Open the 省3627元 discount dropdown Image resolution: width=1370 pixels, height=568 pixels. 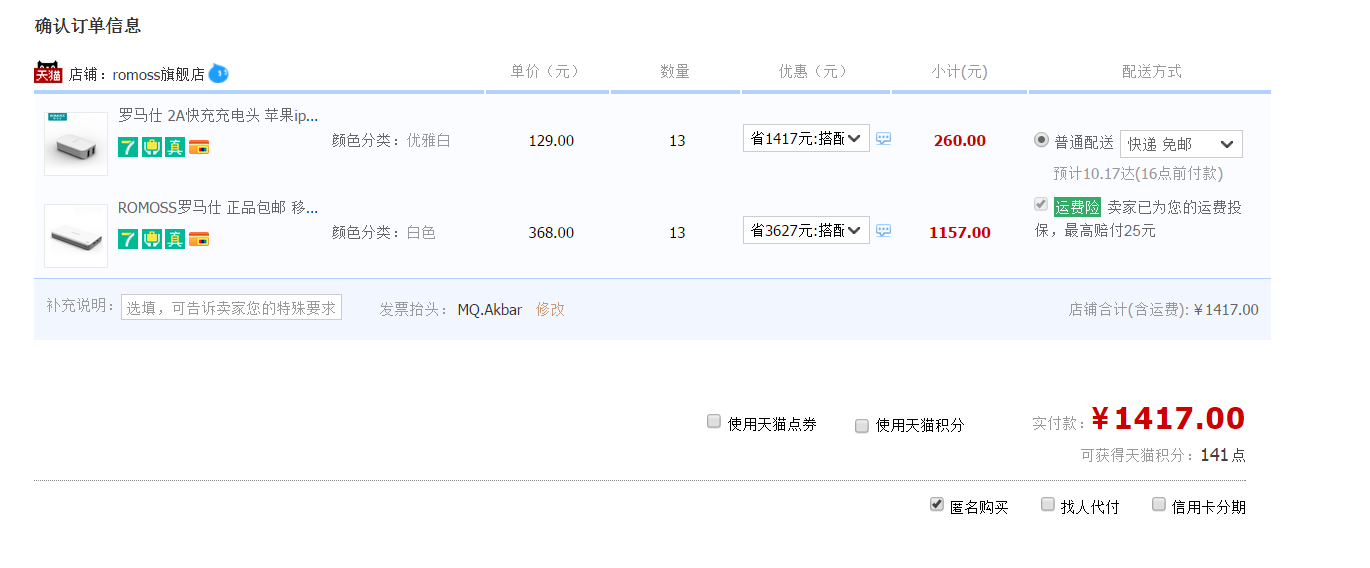(806, 231)
